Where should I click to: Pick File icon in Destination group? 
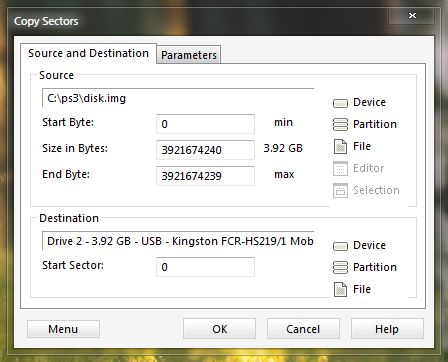340,289
